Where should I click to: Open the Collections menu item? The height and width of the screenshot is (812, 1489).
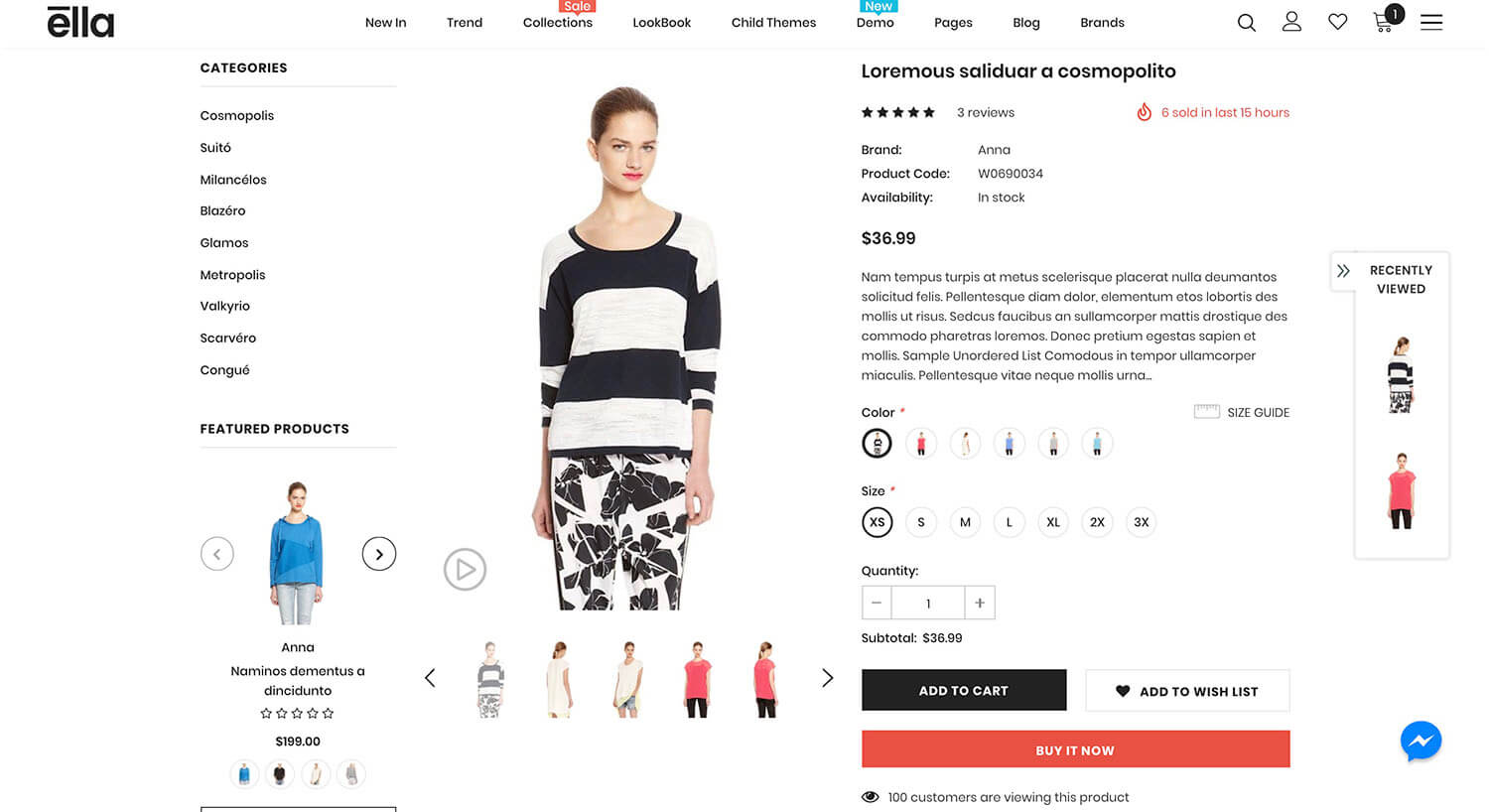(558, 22)
